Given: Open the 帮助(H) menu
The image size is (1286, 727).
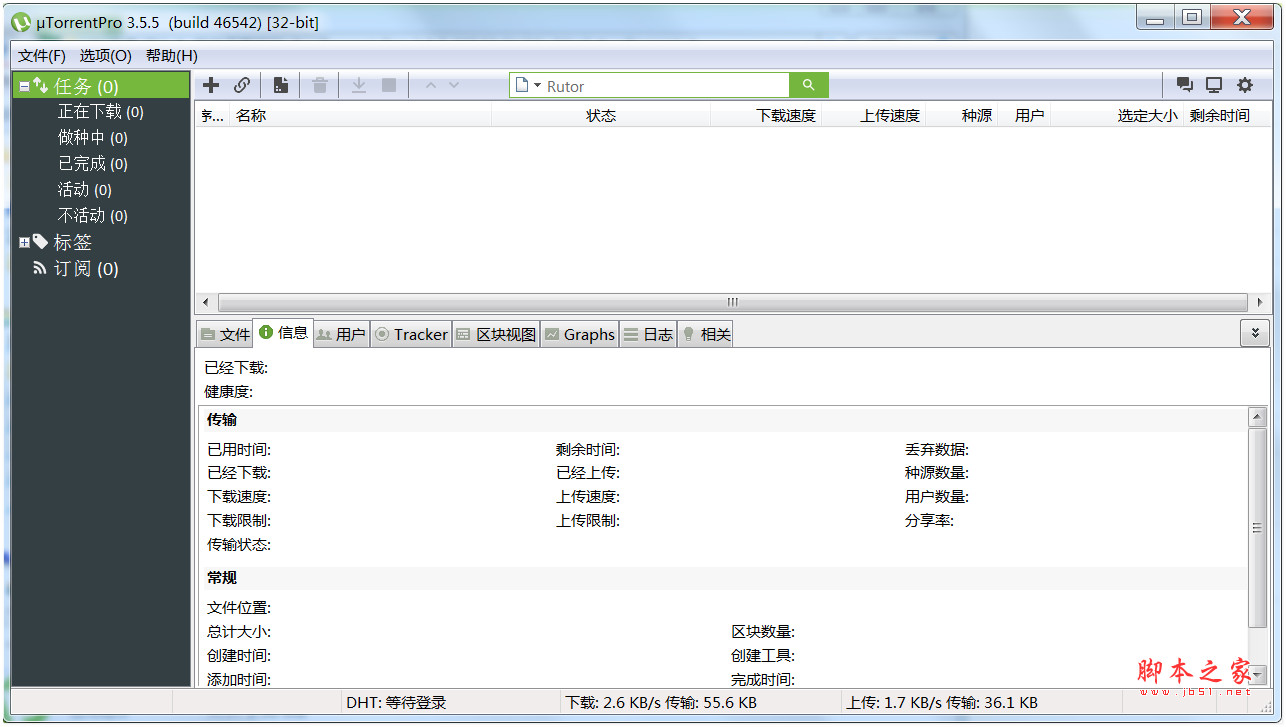Looking at the screenshot, I should pyautogui.click(x=172, y=56).
